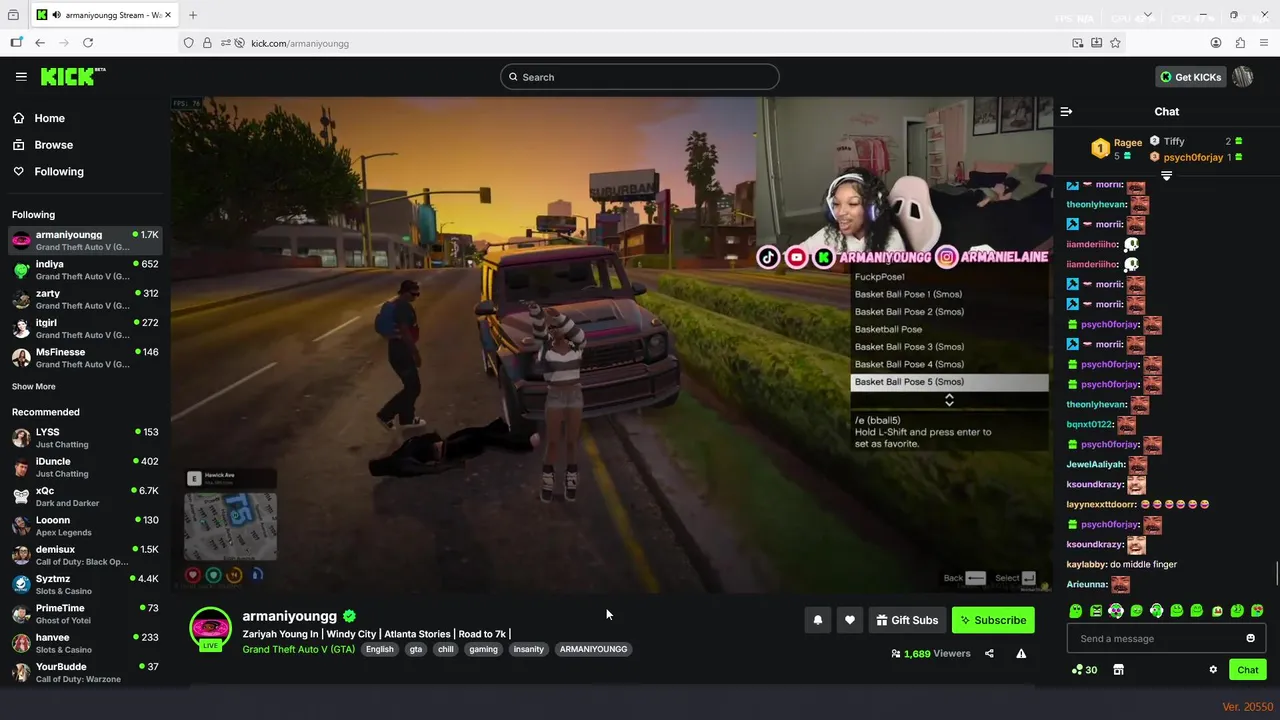Viewport: 1280px width, 720px height.
Task: Click the channel points 30 icon
Action: (x=1084, y=670)
